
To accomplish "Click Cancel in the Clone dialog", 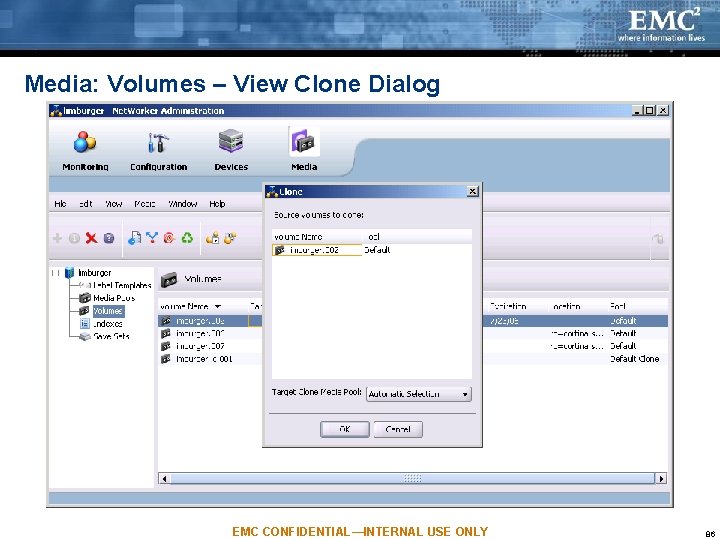I will coord(398,429).
